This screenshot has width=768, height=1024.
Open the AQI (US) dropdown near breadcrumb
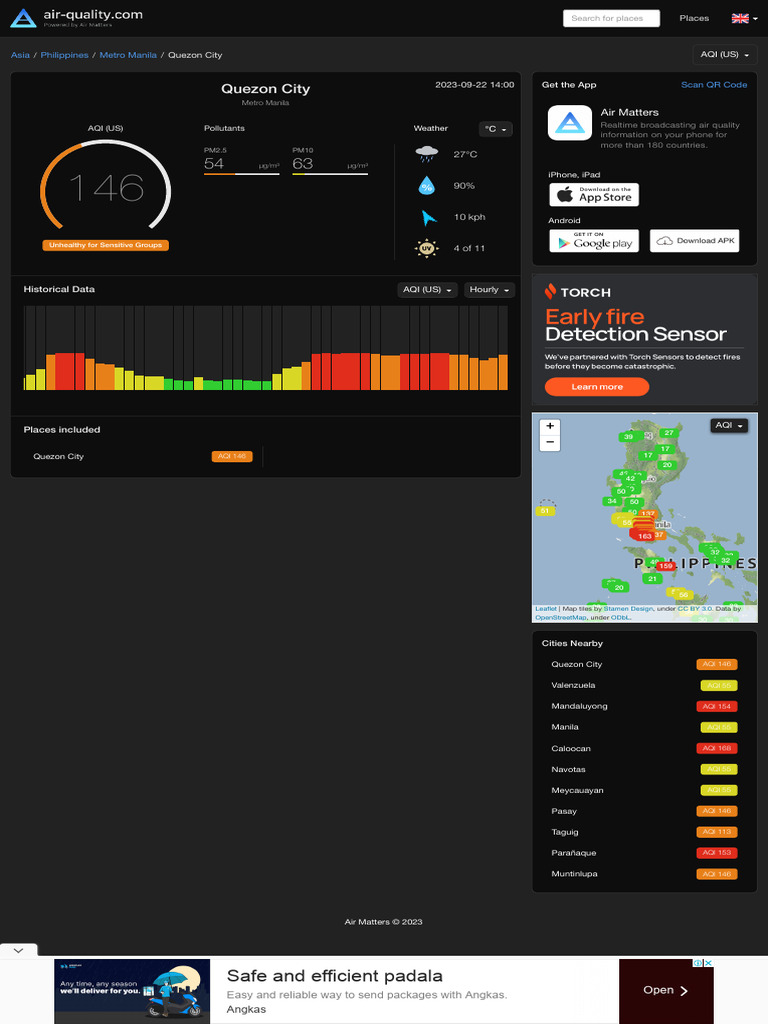coord(724,54)
